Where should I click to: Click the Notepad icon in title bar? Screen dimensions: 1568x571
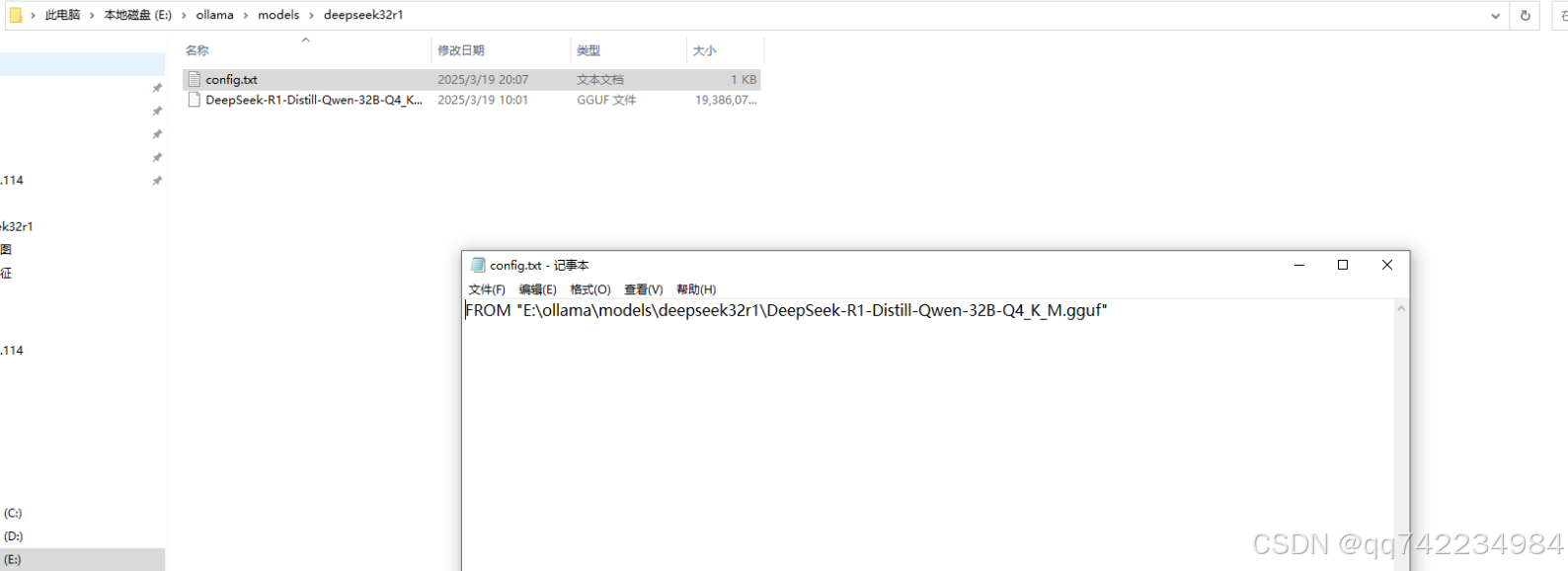pos(478,265)
